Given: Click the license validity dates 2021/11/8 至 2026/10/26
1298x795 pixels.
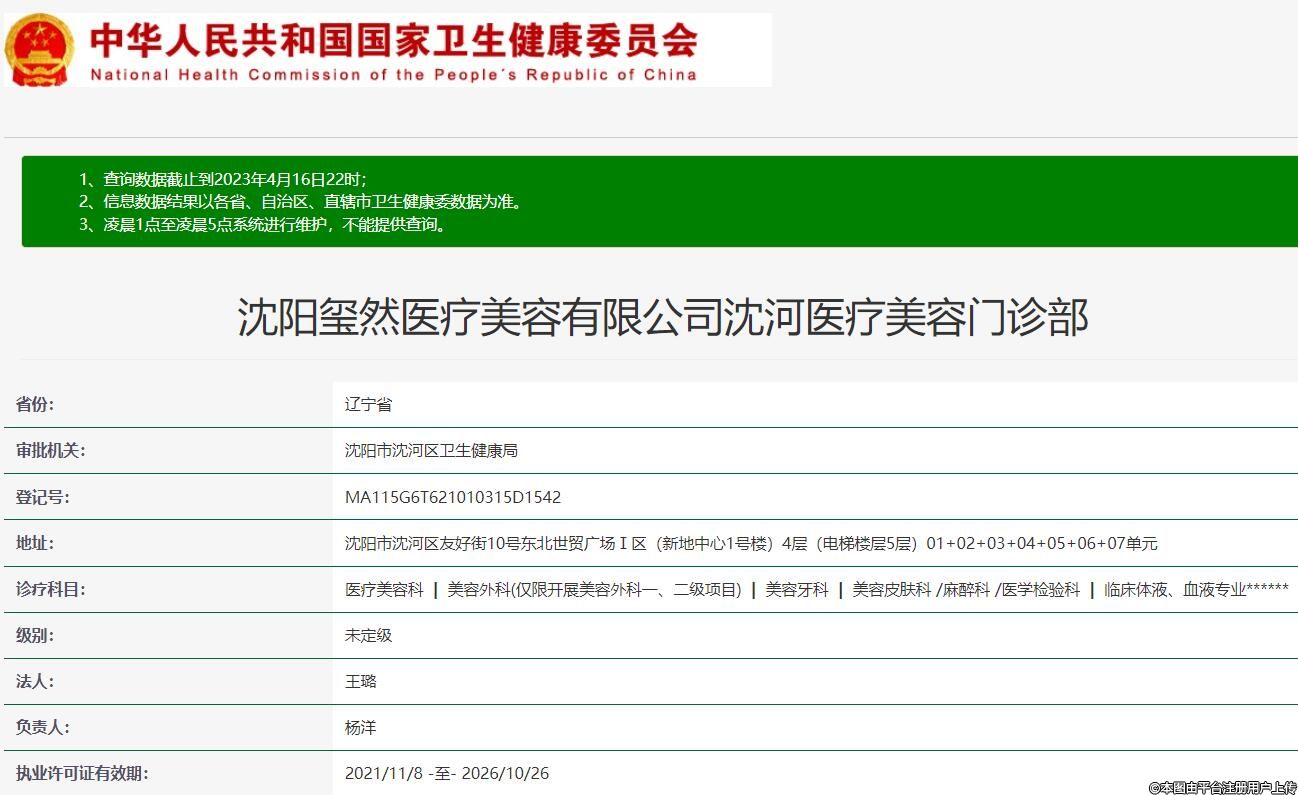Looking at the screenshot, I should (x=446, y=773).
